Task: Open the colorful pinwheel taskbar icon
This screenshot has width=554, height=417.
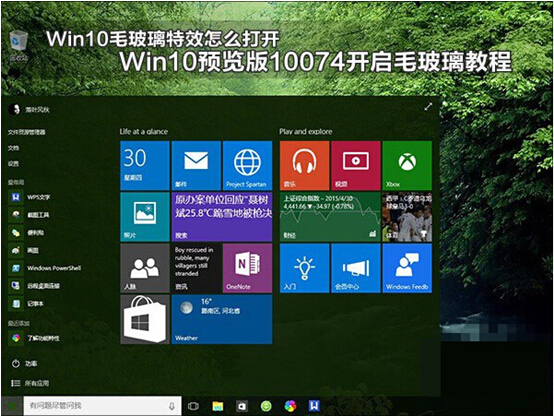Action: (x=290, y=406)
